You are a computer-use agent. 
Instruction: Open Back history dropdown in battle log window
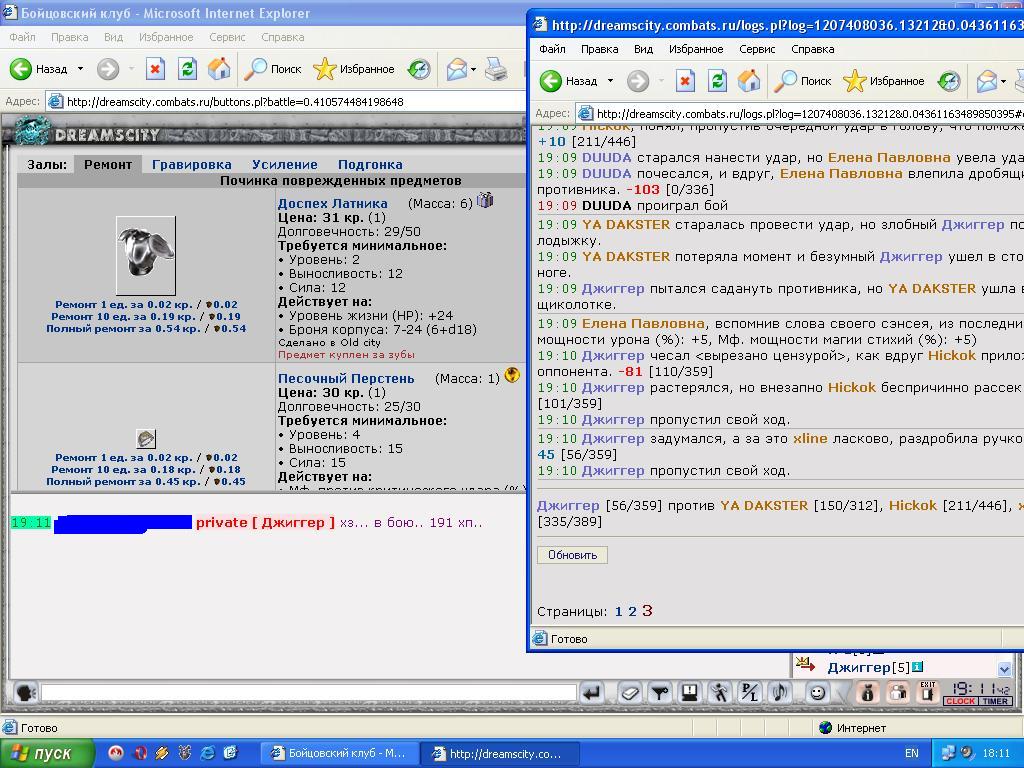coord(610,81)
